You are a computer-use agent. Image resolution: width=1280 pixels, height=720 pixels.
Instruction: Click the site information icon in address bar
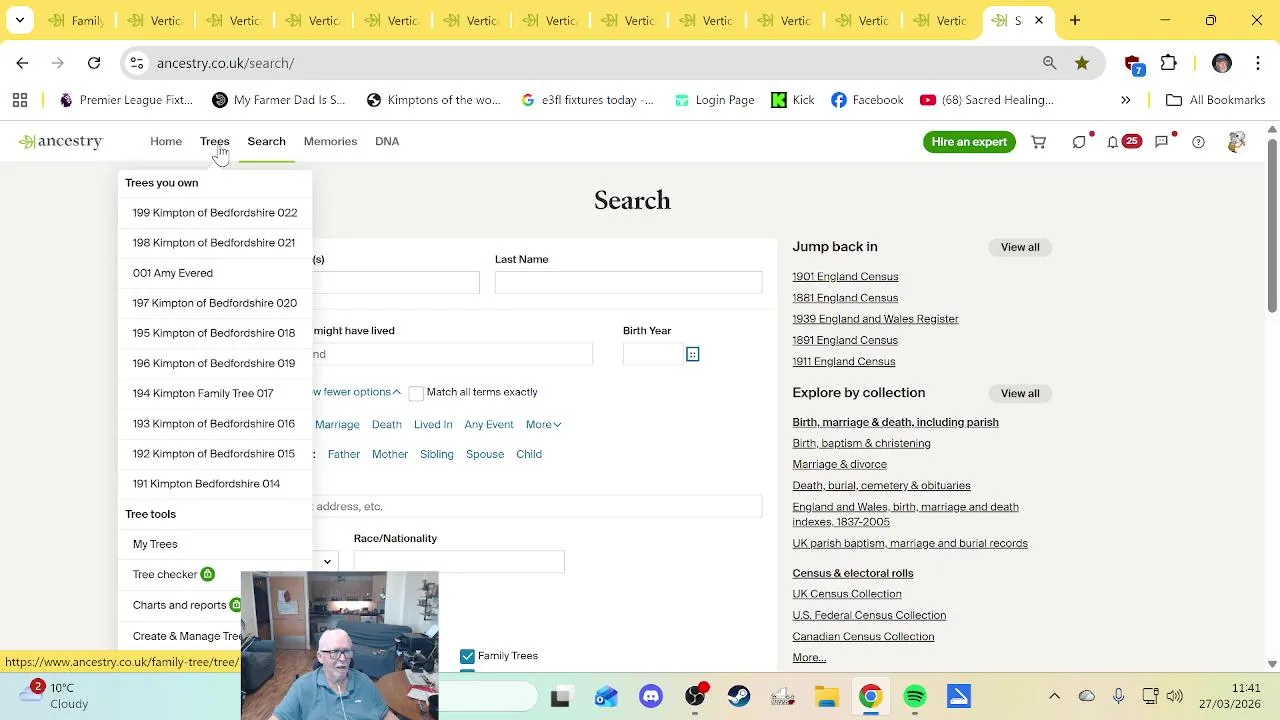(x=137, y=63)
